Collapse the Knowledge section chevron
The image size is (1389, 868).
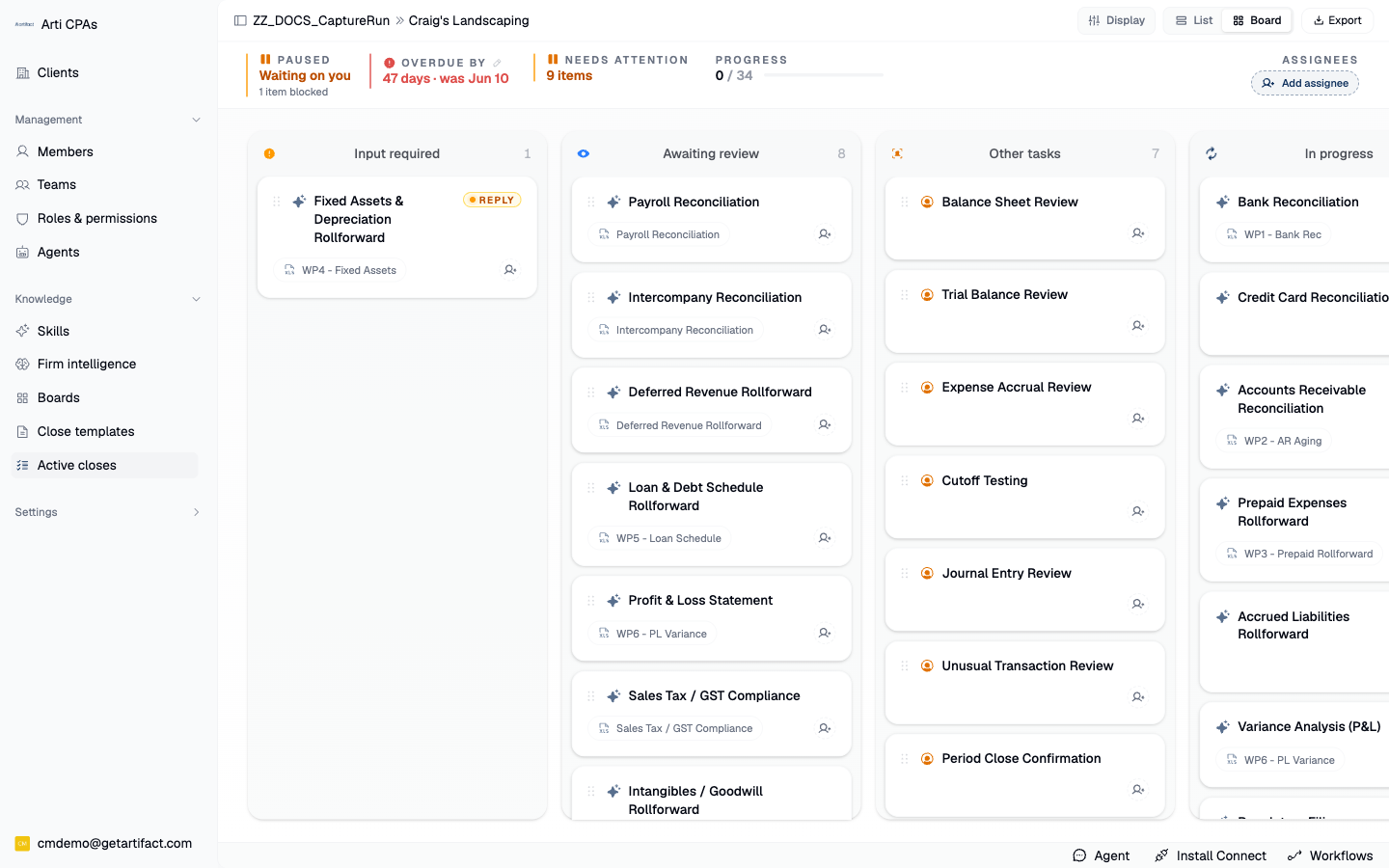[x=197, y=299]
